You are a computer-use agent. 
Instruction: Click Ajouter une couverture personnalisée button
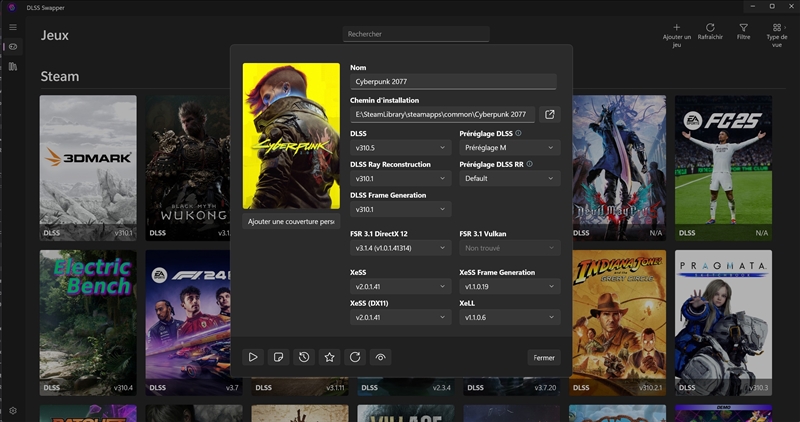291,221
